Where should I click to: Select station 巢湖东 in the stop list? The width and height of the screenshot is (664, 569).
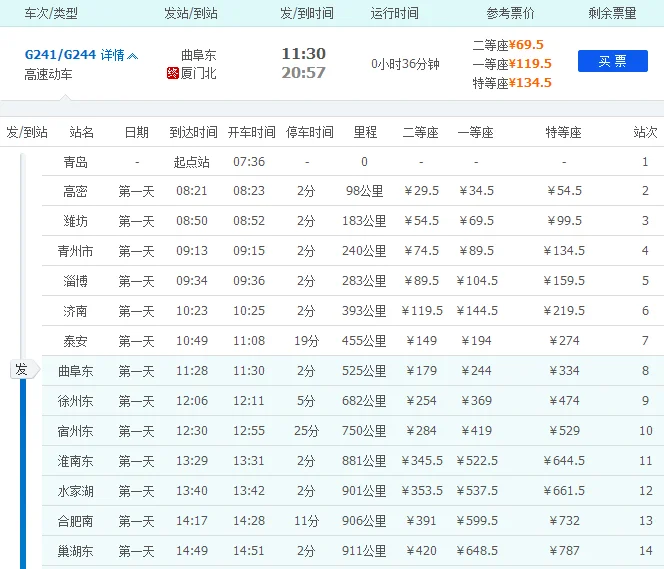[x=75, y=552]
